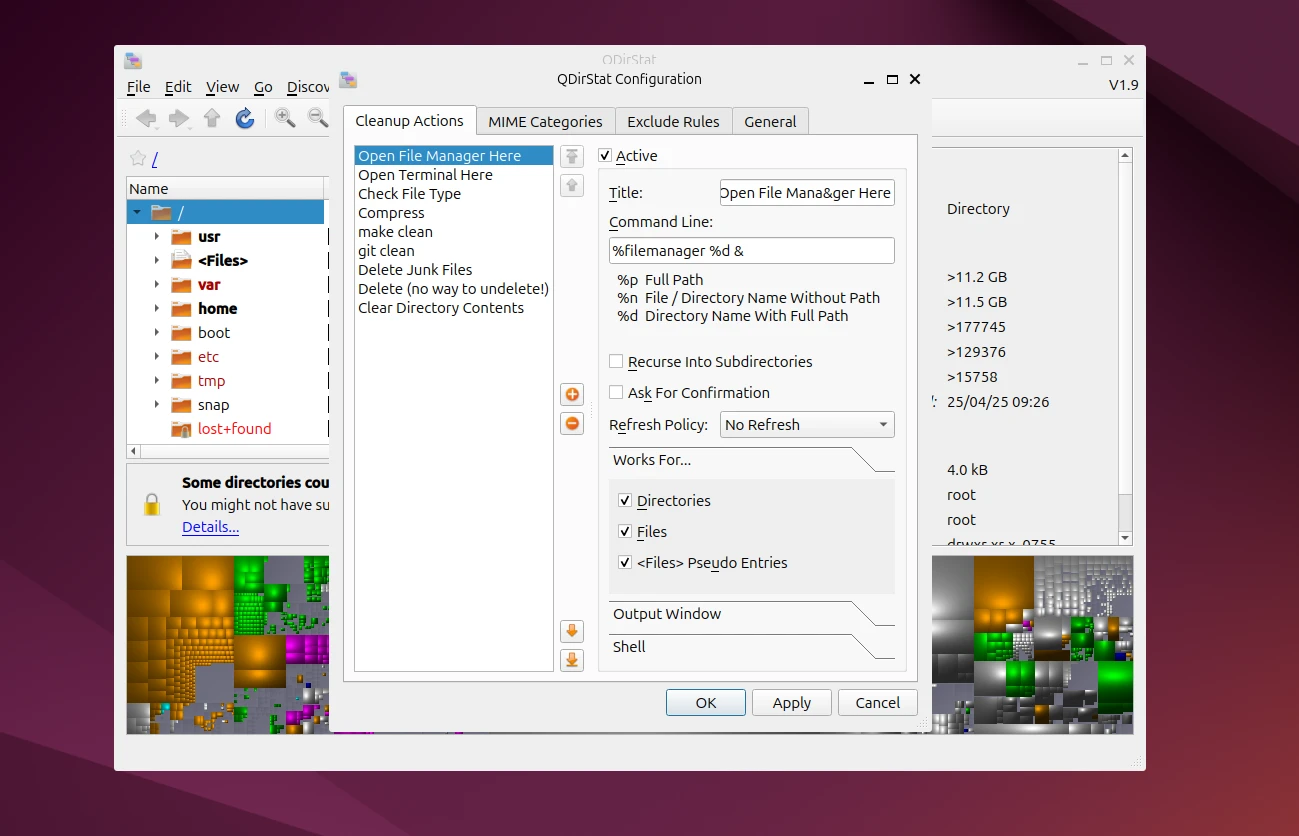1299x836 pixels.
Task: Expand the usr tree node
Action: coord(157,237)
